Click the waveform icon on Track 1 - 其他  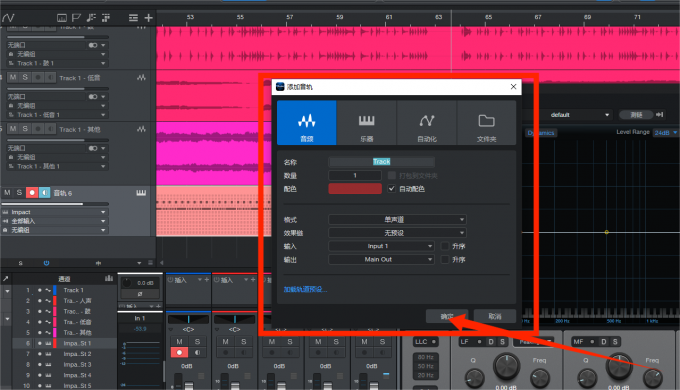coord(141,129)
